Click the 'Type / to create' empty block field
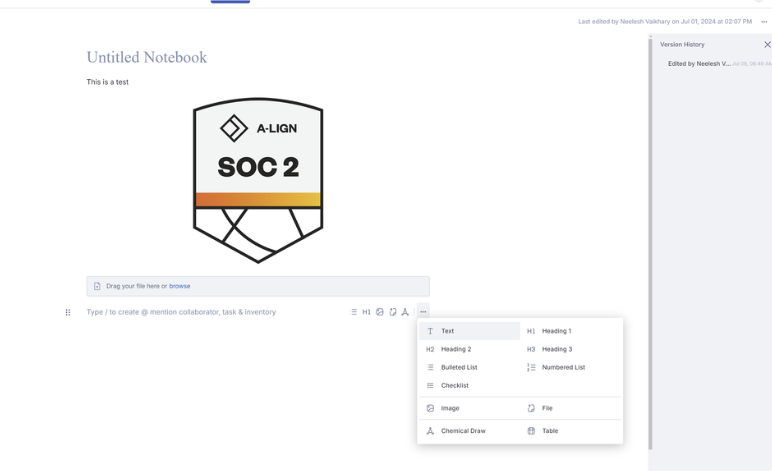This screenshot has height=471, width=772. coord(181,312)
